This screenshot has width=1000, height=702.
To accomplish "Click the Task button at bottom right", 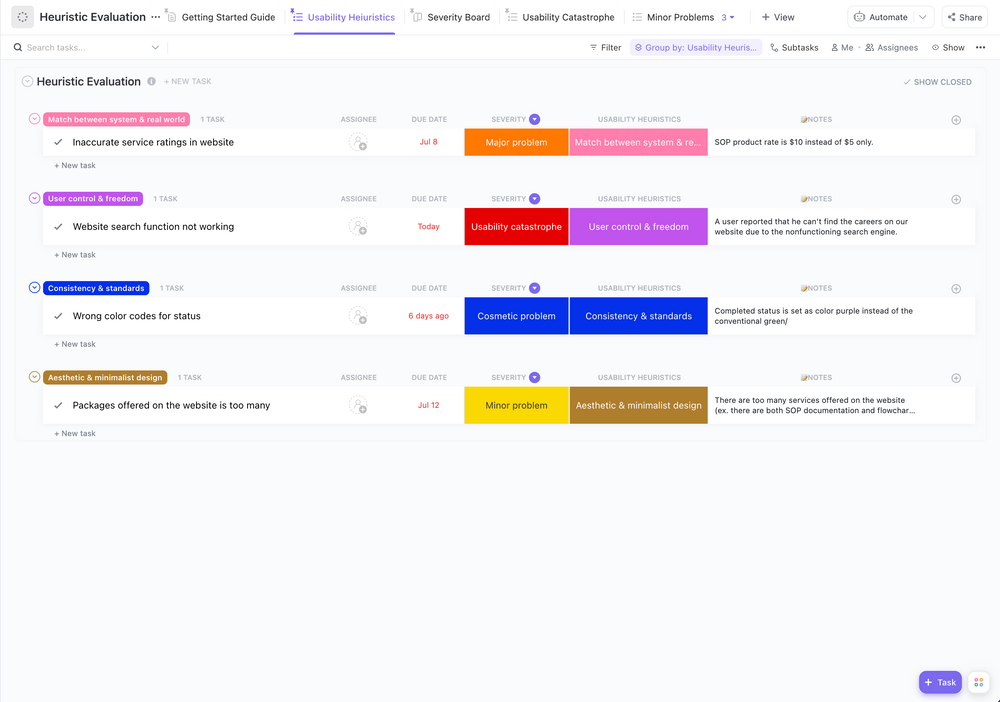I will click(x=939, y=681).
